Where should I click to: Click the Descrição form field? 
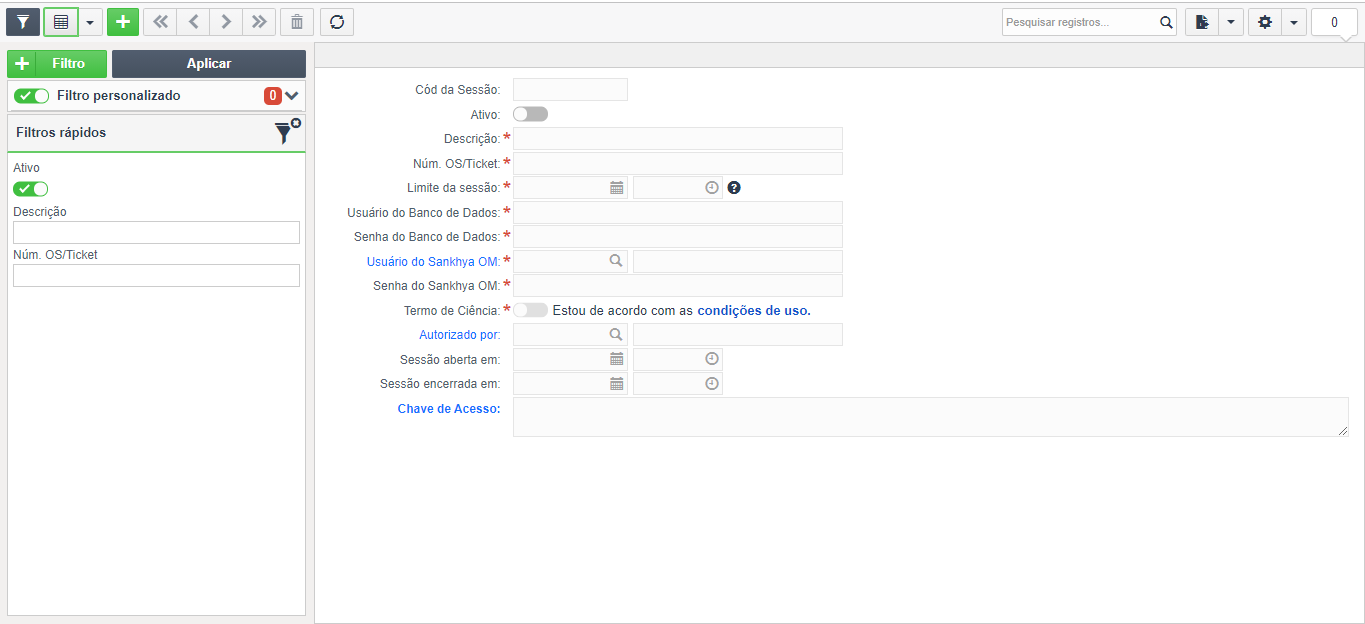(678, 138)
